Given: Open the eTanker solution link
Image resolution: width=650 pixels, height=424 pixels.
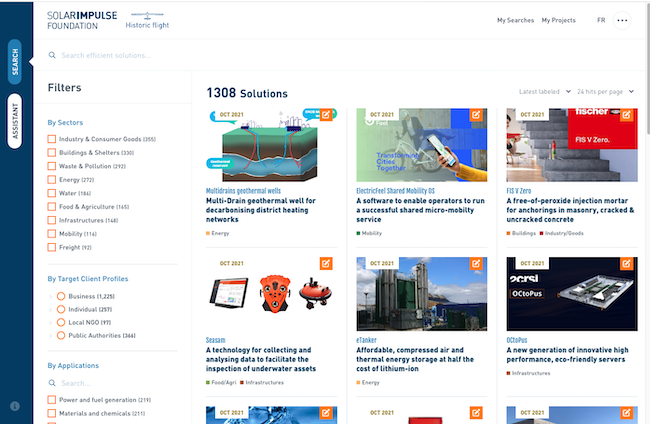Looking at the screenshot, I should click(x=366, y=340).
